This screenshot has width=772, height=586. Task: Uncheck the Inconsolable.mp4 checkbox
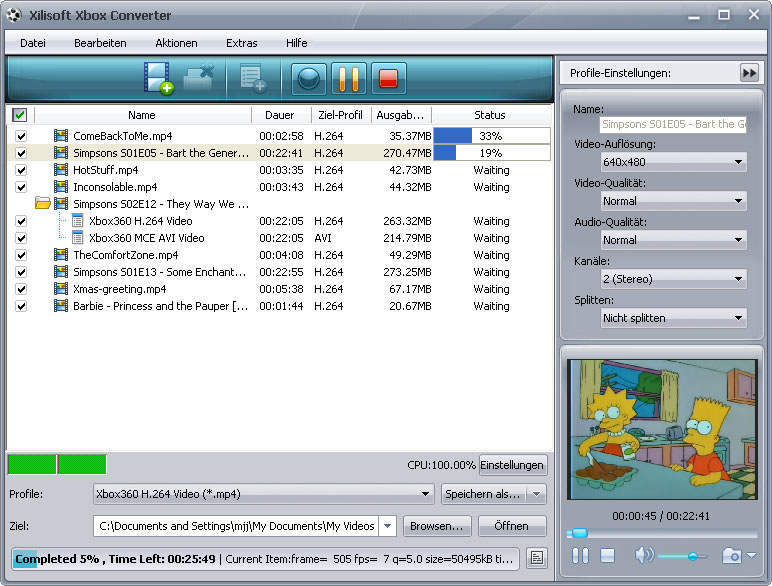point(21,187)
